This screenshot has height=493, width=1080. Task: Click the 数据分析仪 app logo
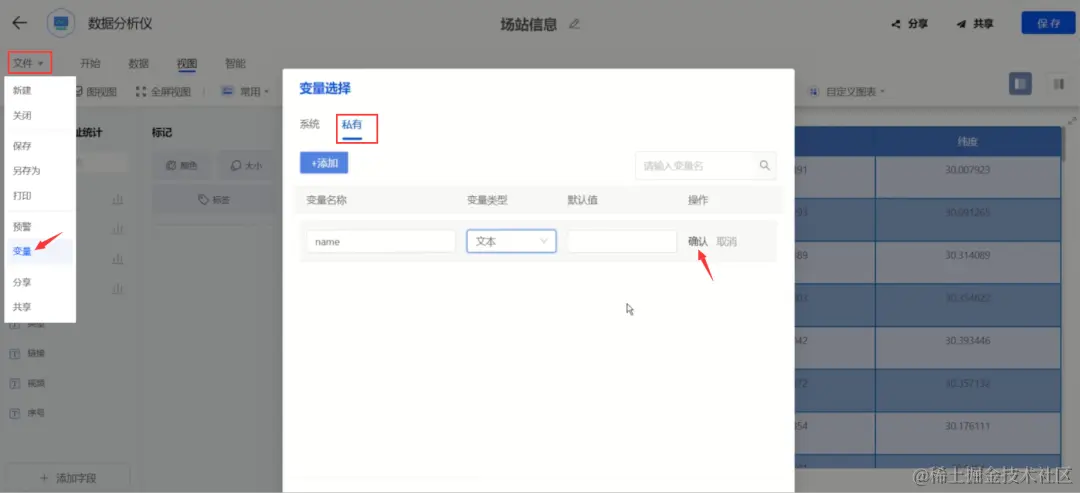61,23
